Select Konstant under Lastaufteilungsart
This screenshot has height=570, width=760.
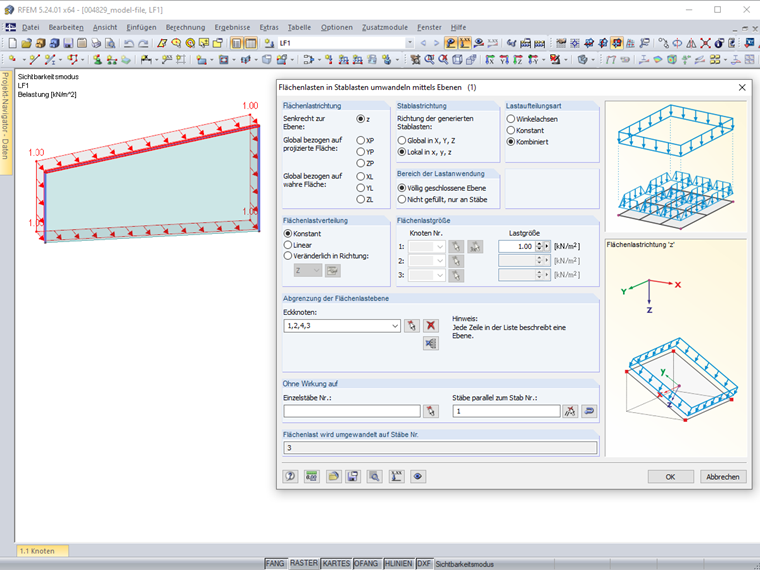pyautogui.click(x=510, y=130)
